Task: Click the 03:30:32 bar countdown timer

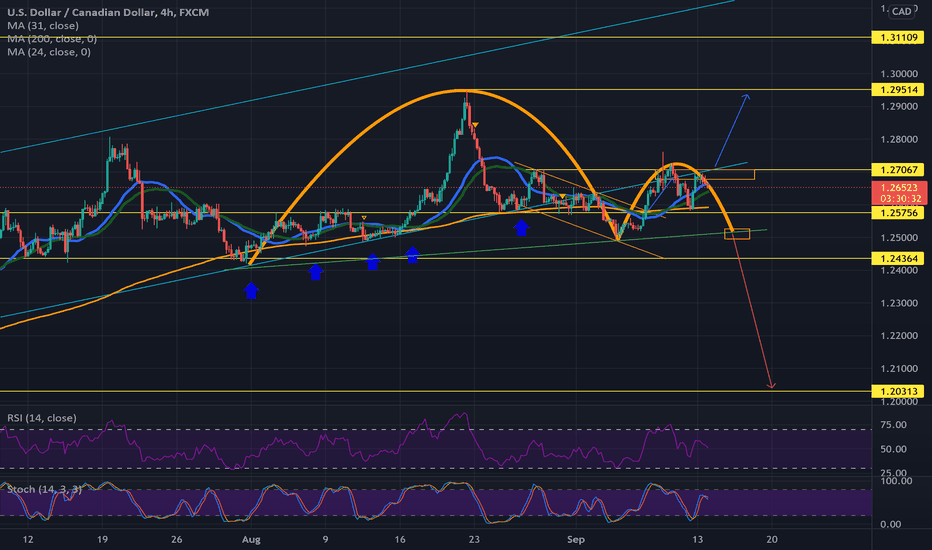Action: click(x=899, y=199)
